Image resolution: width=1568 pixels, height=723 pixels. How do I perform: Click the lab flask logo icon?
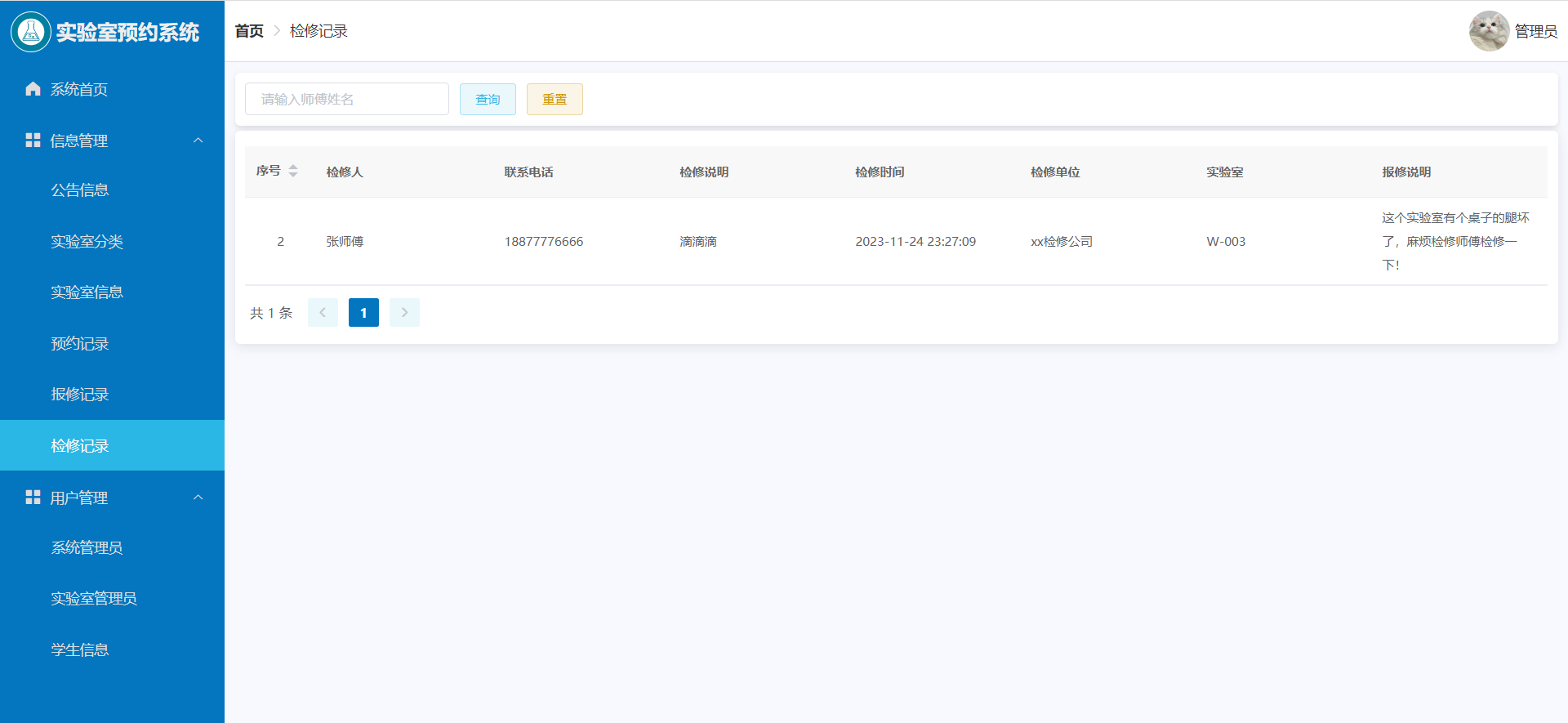click(x=31, y=32)
